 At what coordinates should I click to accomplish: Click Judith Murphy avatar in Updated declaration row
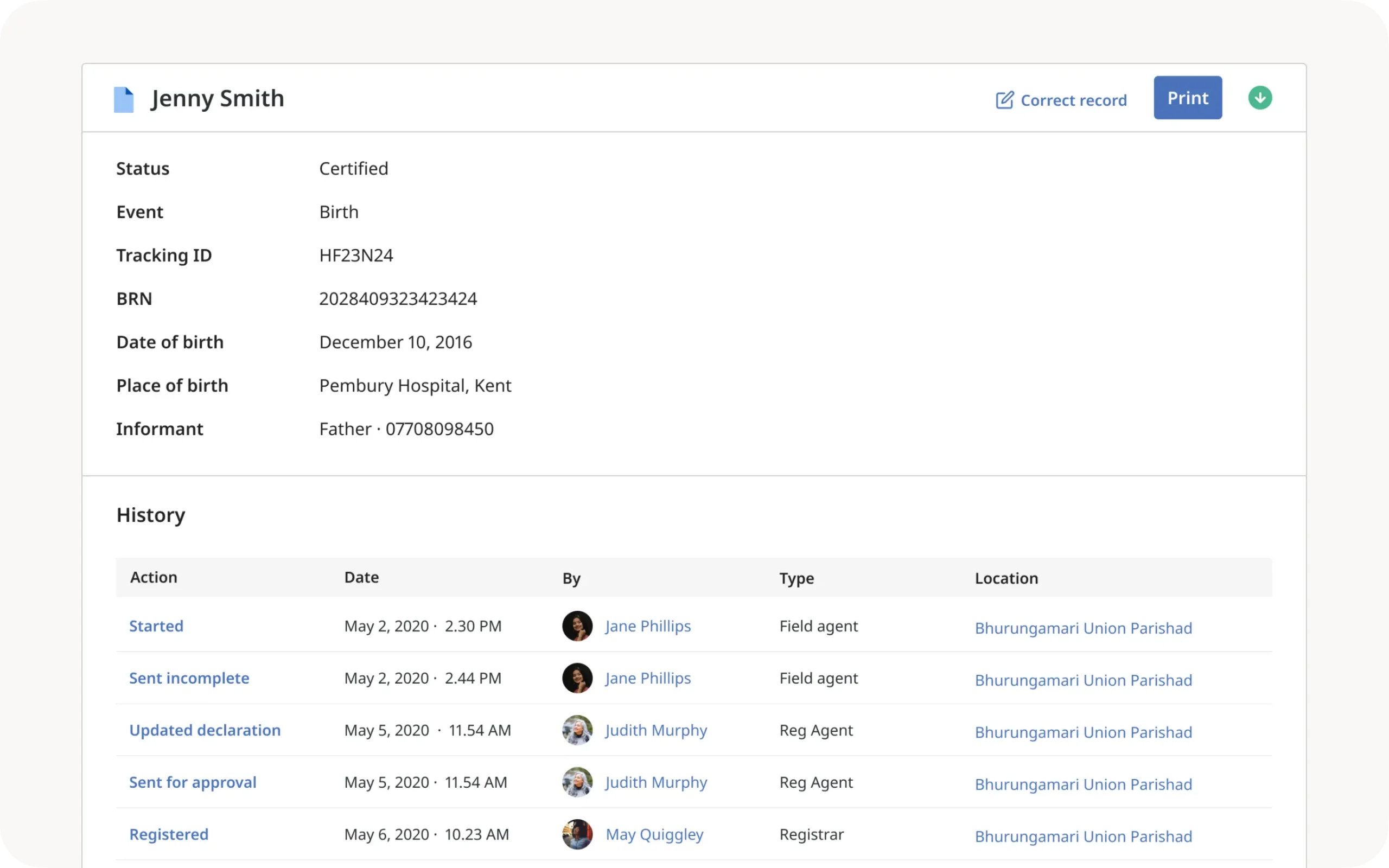click(577, 730)
